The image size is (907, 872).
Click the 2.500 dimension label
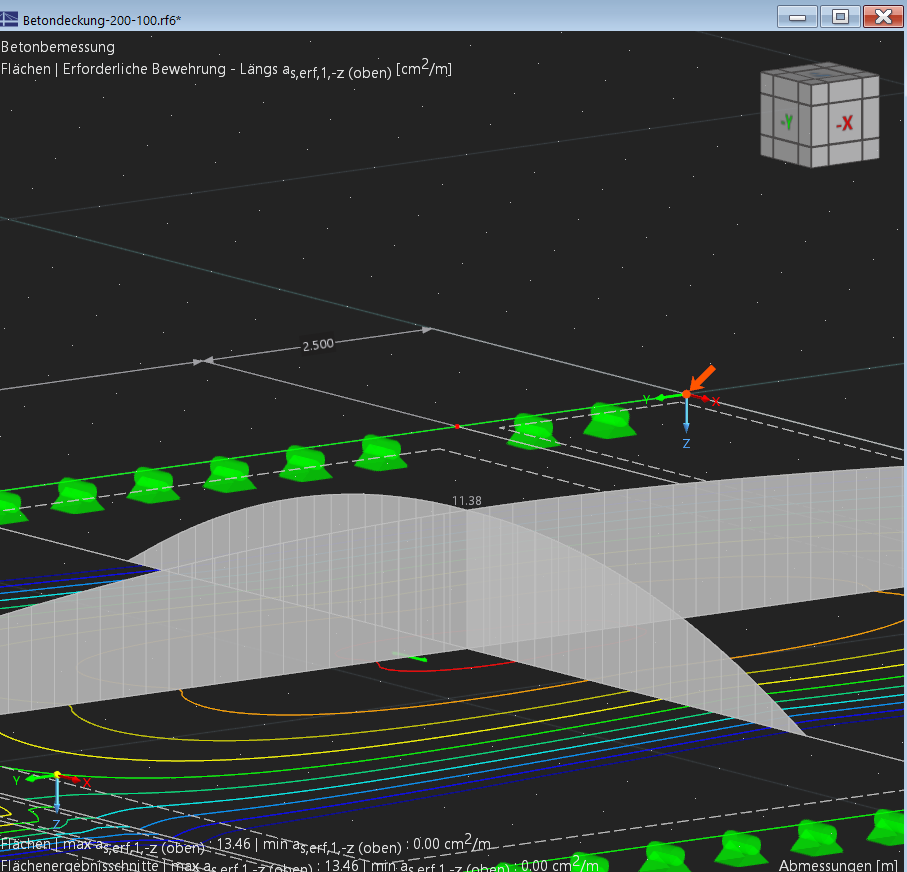coord(317,345)
